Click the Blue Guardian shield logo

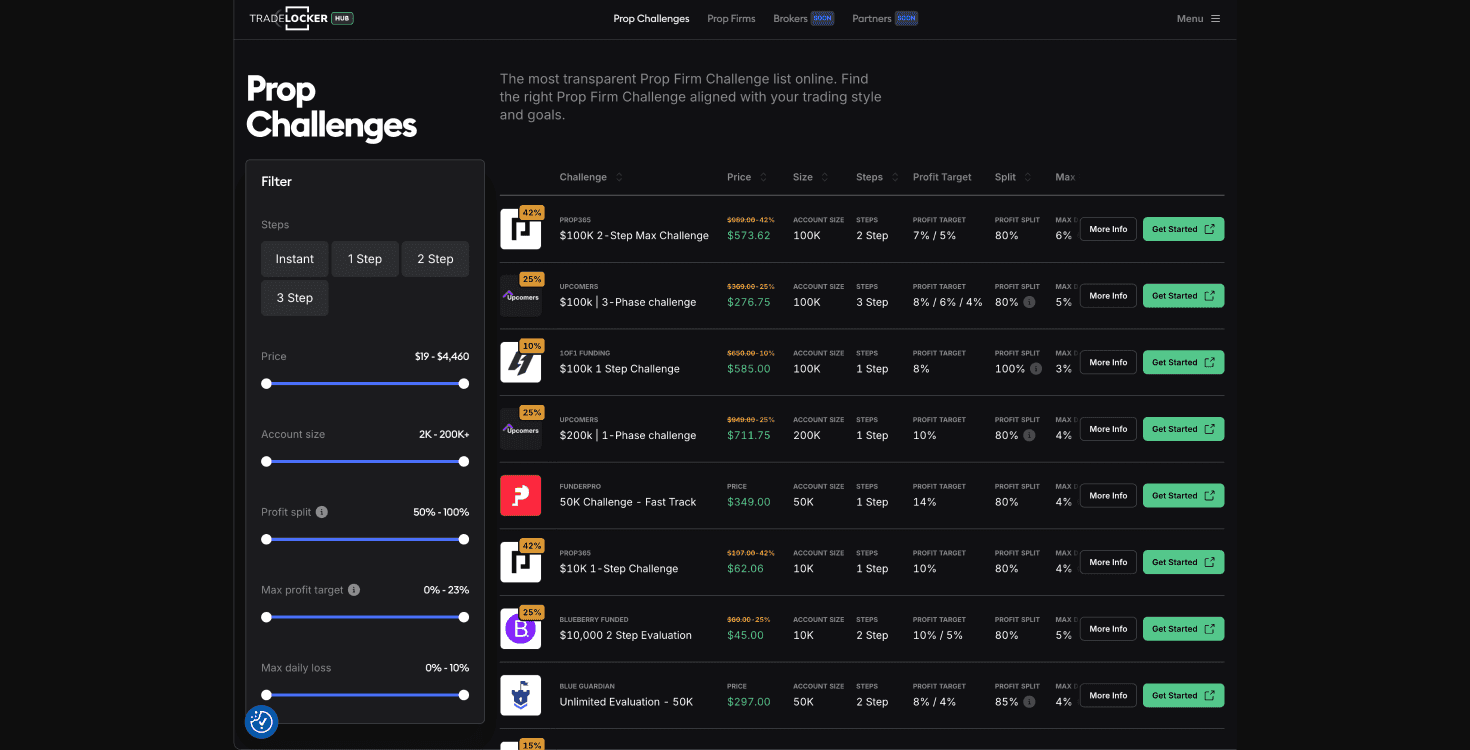tap(520, 695)
